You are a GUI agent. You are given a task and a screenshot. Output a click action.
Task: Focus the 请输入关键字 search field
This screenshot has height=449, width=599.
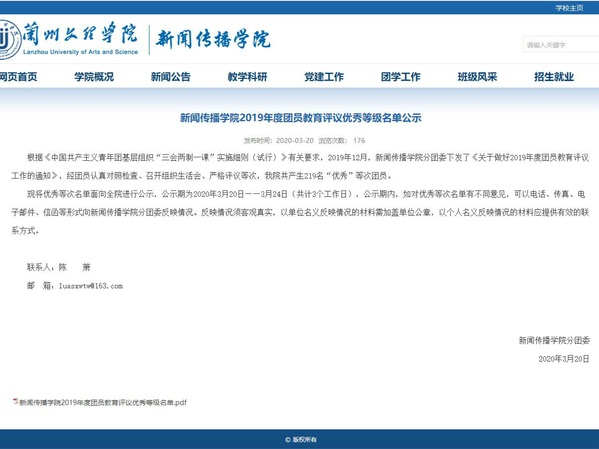[x=560, y=45]
